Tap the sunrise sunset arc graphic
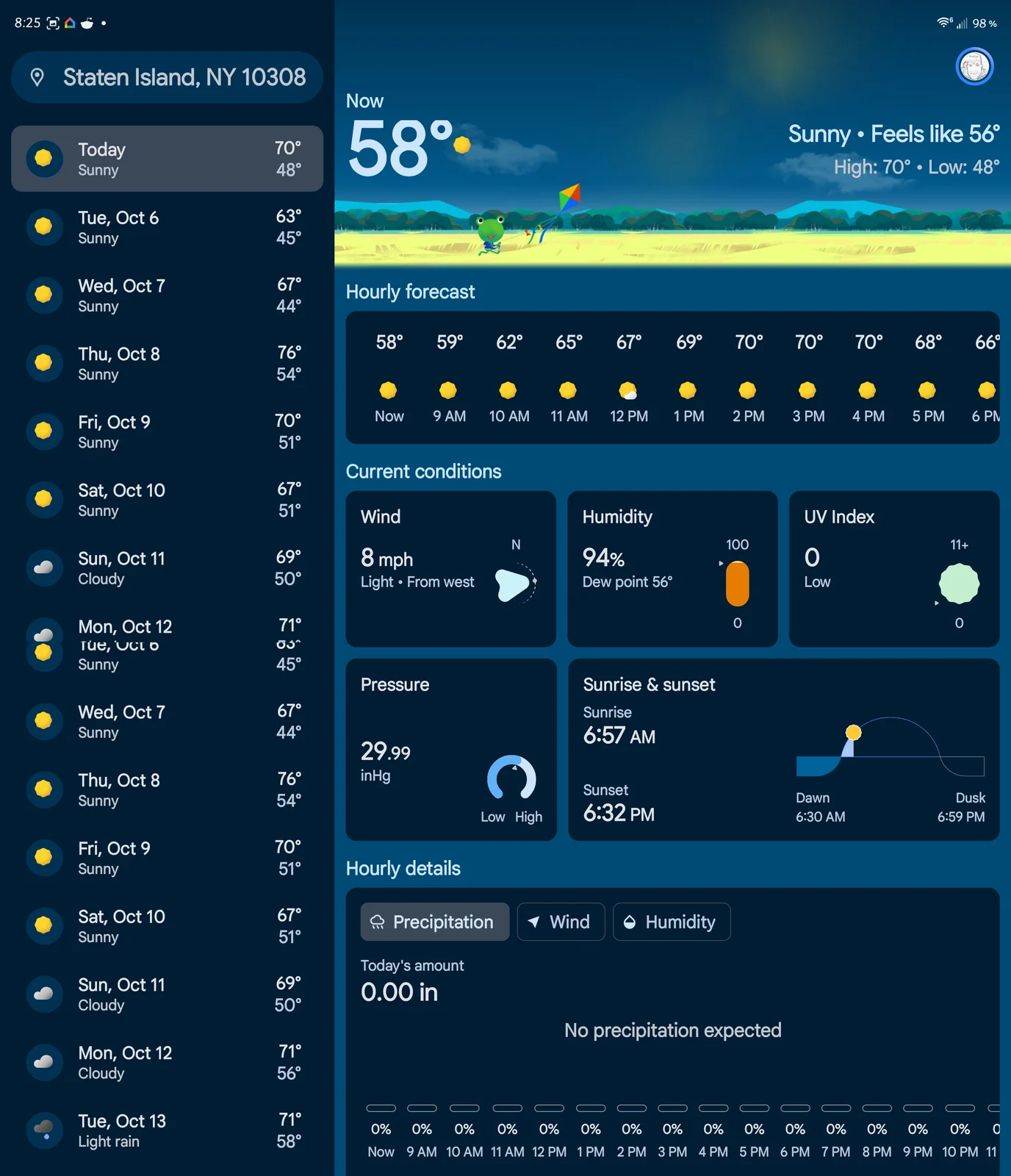 pyautogui.click(x=890, y=747)
